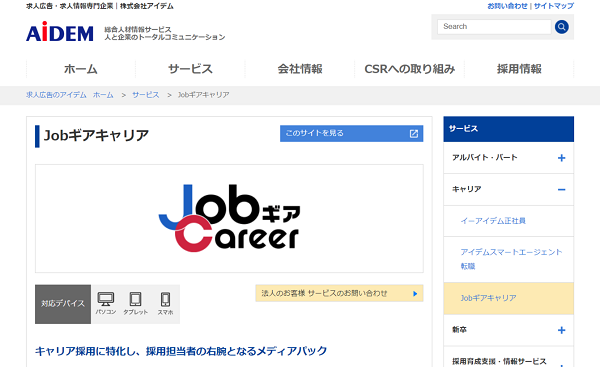Image resolution: width=600 pixels, height=367 pixels.
Task: Open the サービス main navigation item
Action: tap(190, 69)
